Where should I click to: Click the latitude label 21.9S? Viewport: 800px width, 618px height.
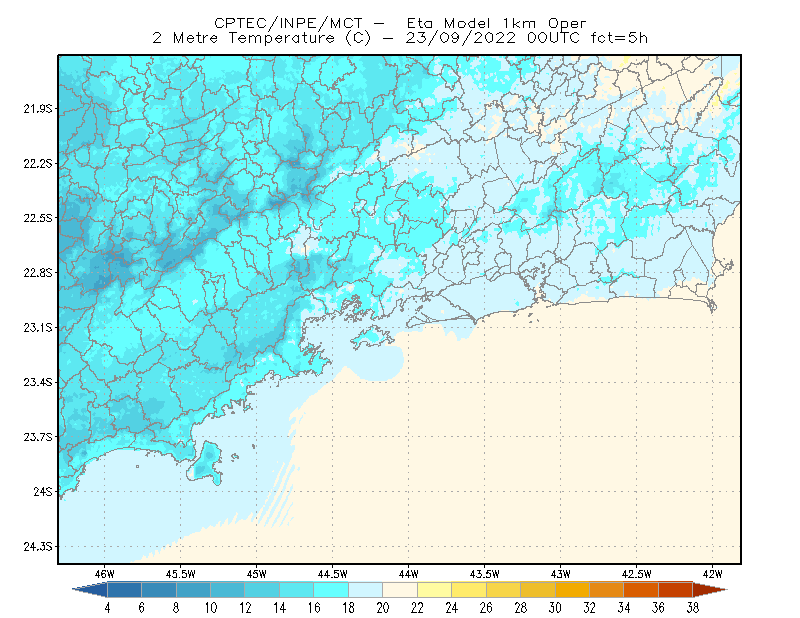(38, 109)
